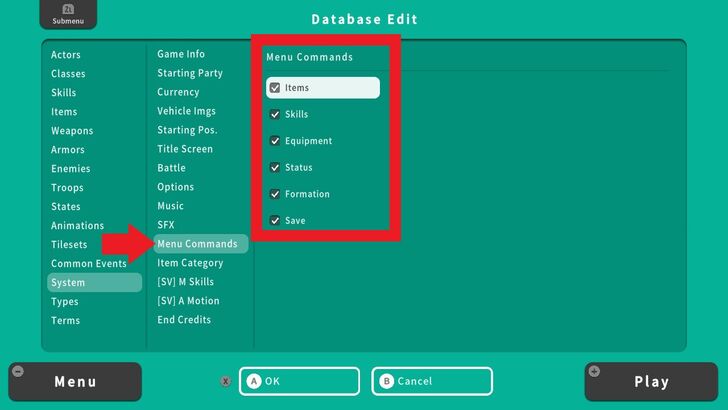
Task: Open the Animations category
Action: pyautogui.click(x=78, y=226)
